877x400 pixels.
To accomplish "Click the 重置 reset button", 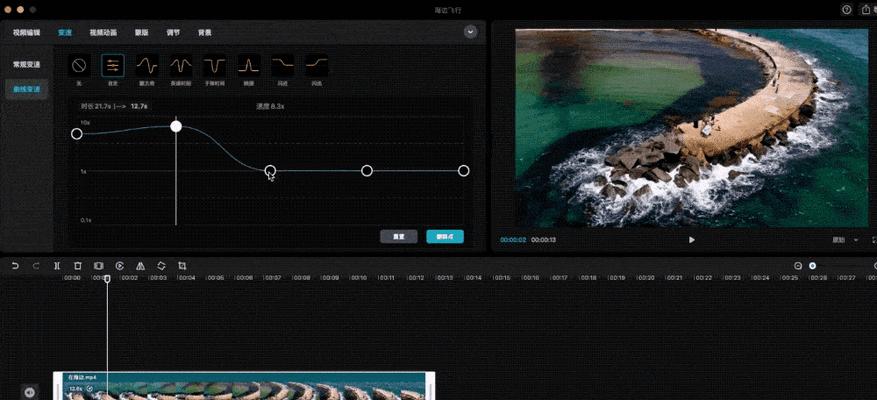I will point(399,237).
